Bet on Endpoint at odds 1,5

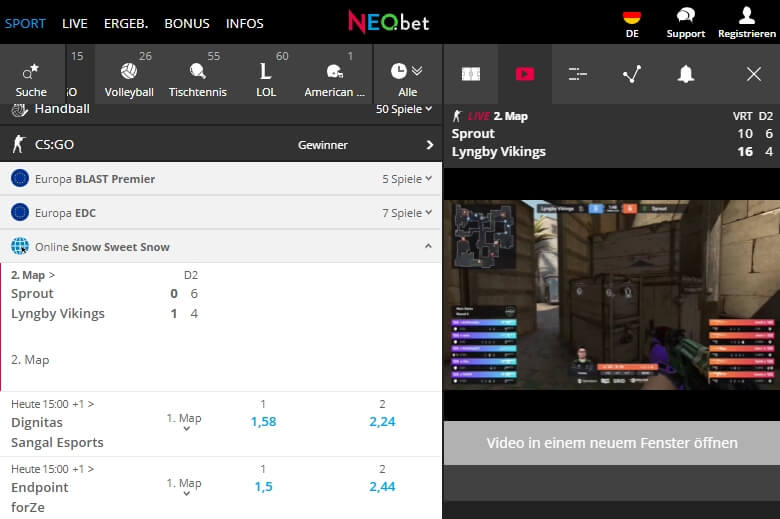(x=263, y=487)
